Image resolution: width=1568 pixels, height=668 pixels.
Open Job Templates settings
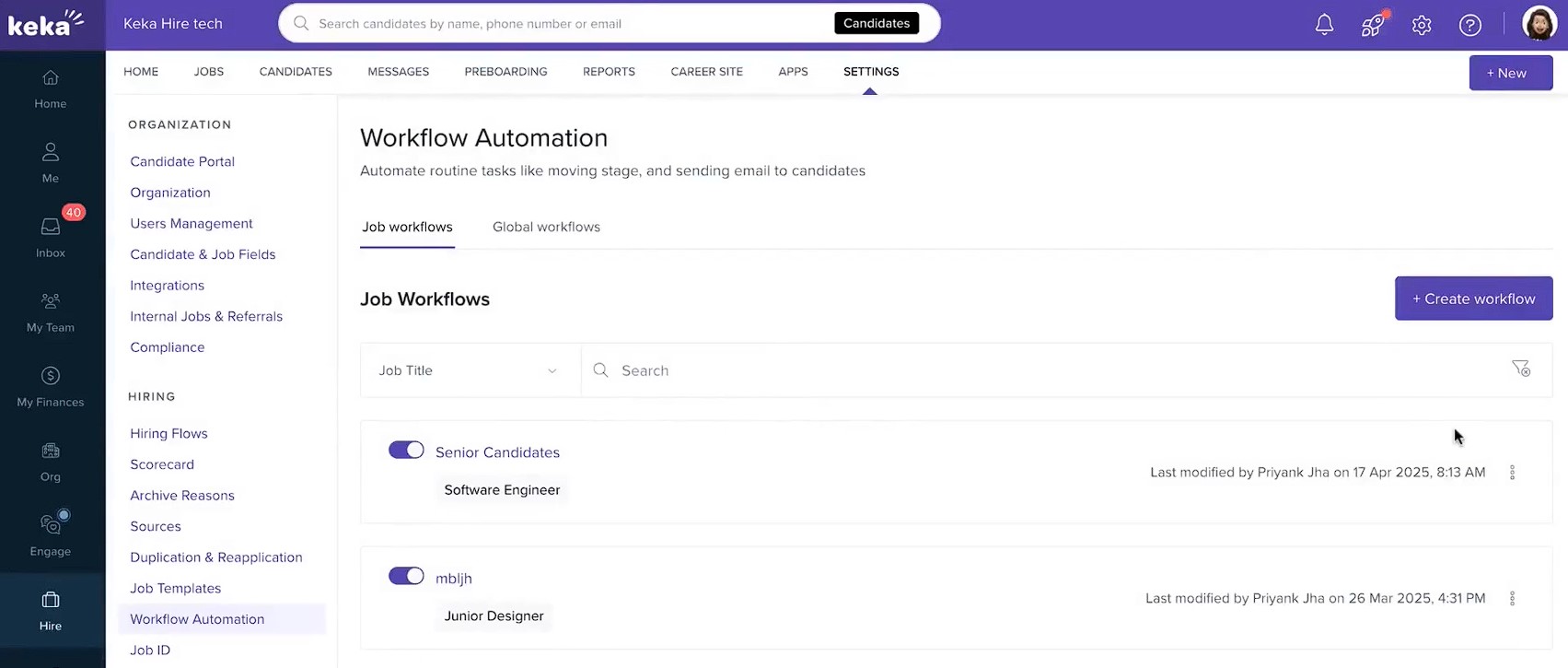[176, 589]
